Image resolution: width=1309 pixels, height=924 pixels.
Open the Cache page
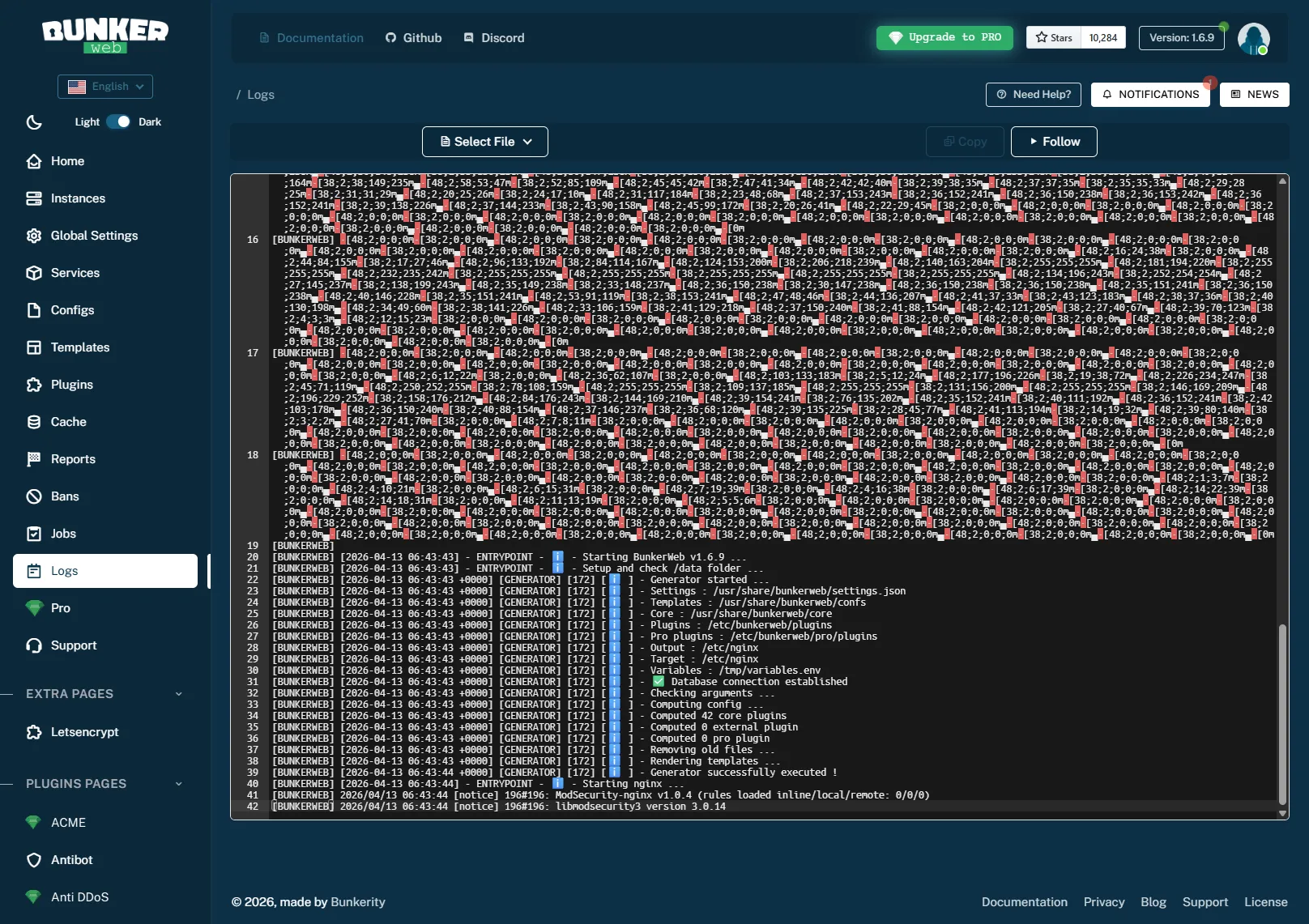pos(67,421)
